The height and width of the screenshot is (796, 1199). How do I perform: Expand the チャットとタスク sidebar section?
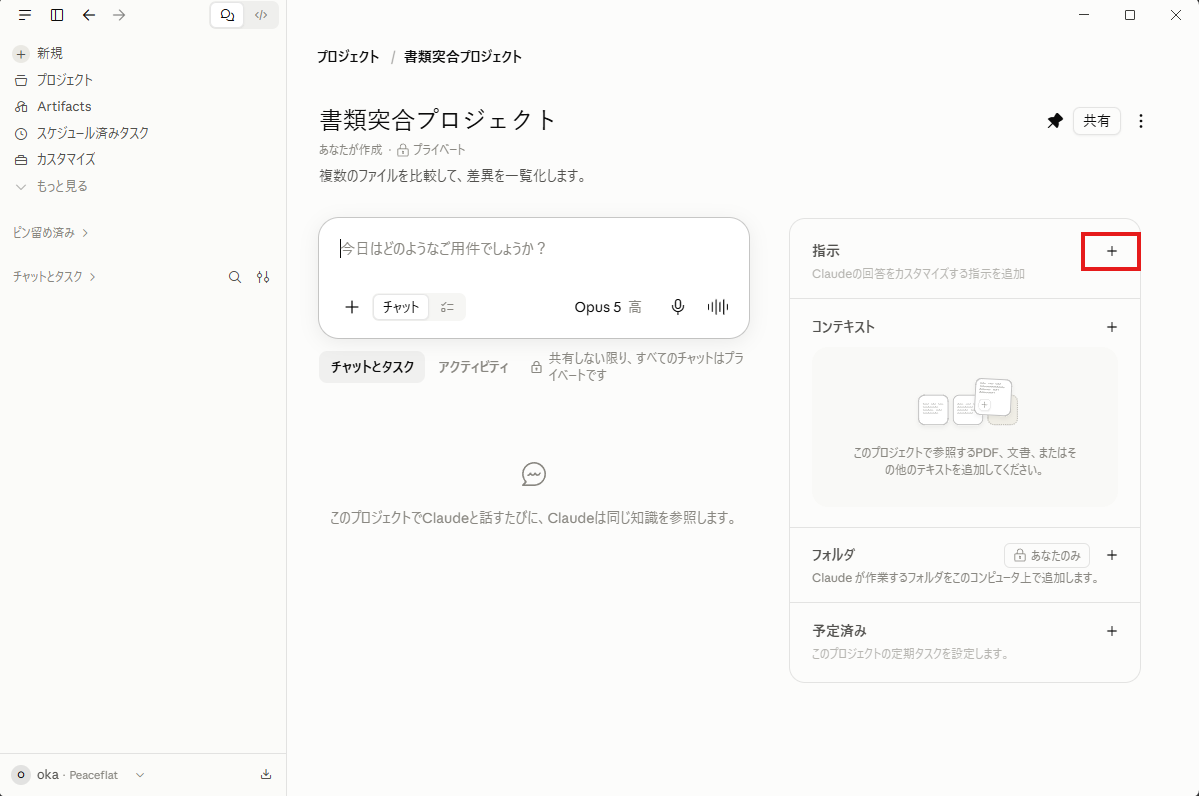tap(54, 277)
